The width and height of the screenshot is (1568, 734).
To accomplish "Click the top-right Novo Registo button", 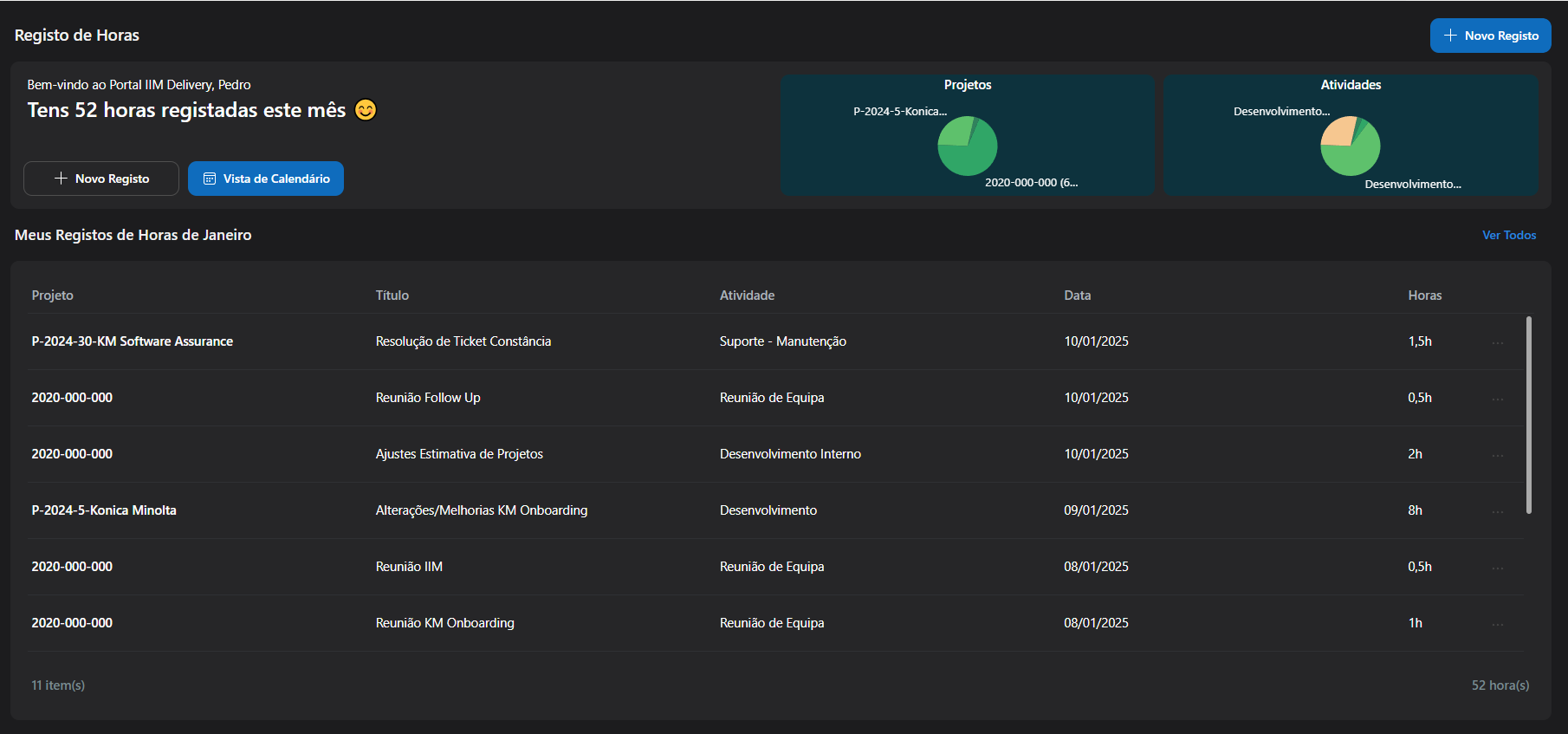I will [x=1490, y=36].
